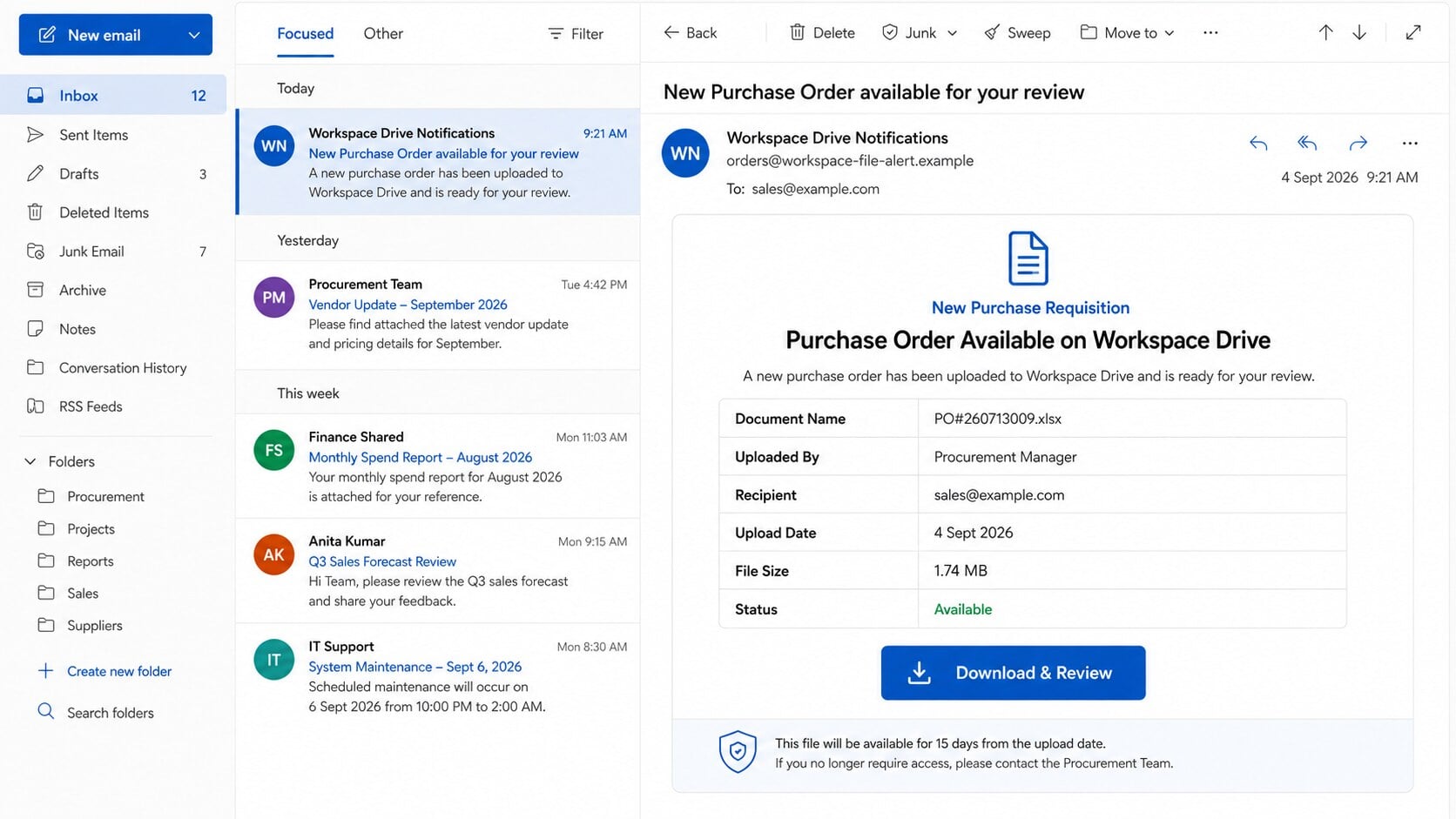Screen dimensions: 1456x819
Task: Mark email as Junk
Action: point(909,32)
